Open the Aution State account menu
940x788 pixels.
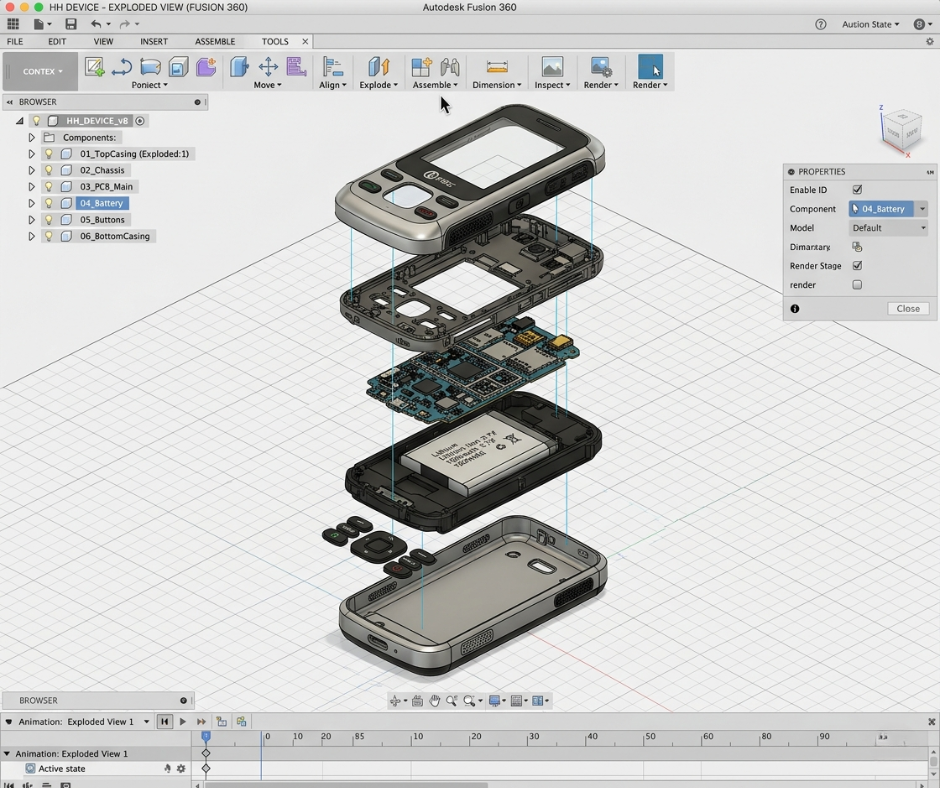pyautogui.click(x=870, y=24)
